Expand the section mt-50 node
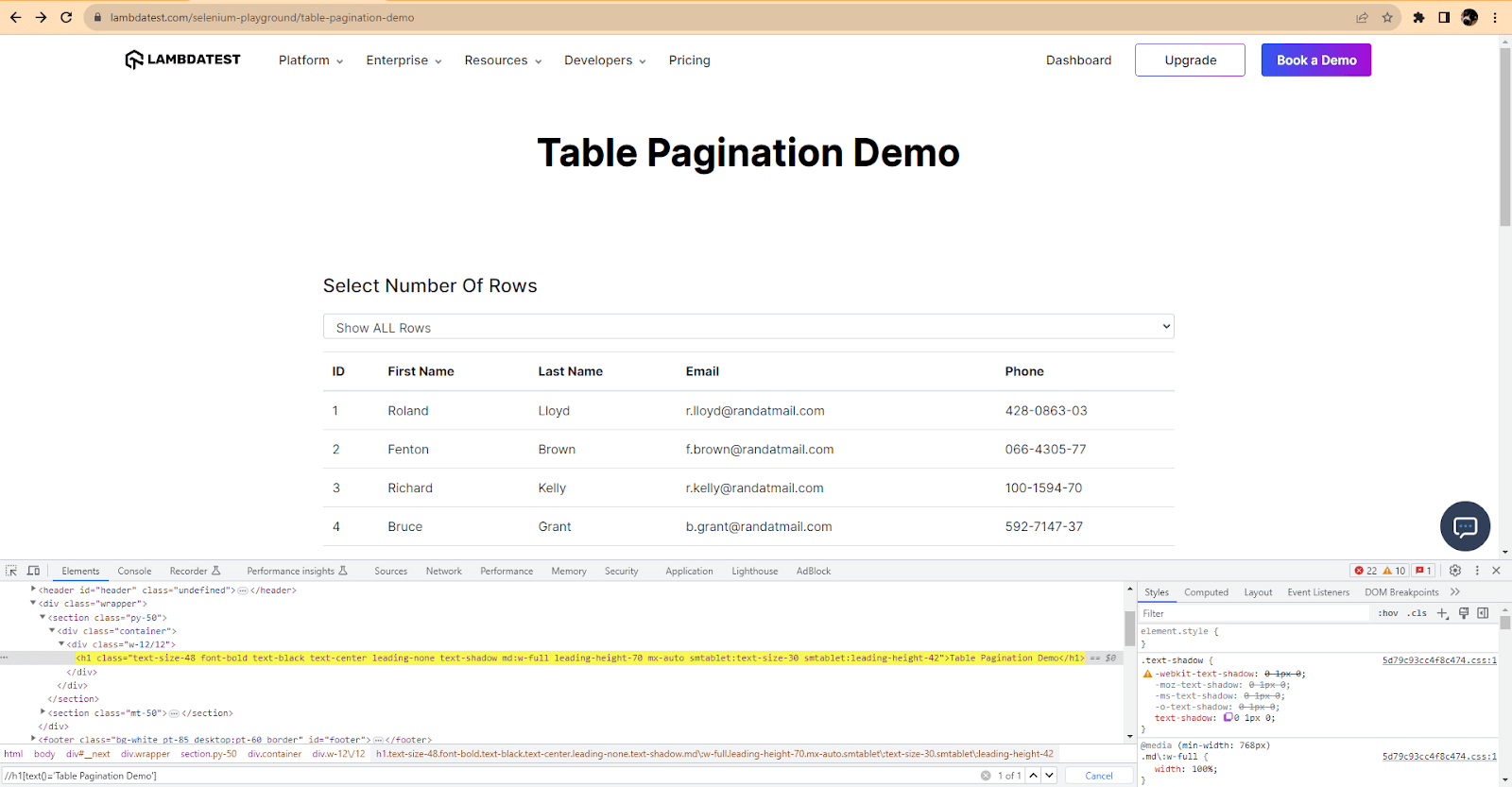1512x787 pixels. tap(43, 712)
